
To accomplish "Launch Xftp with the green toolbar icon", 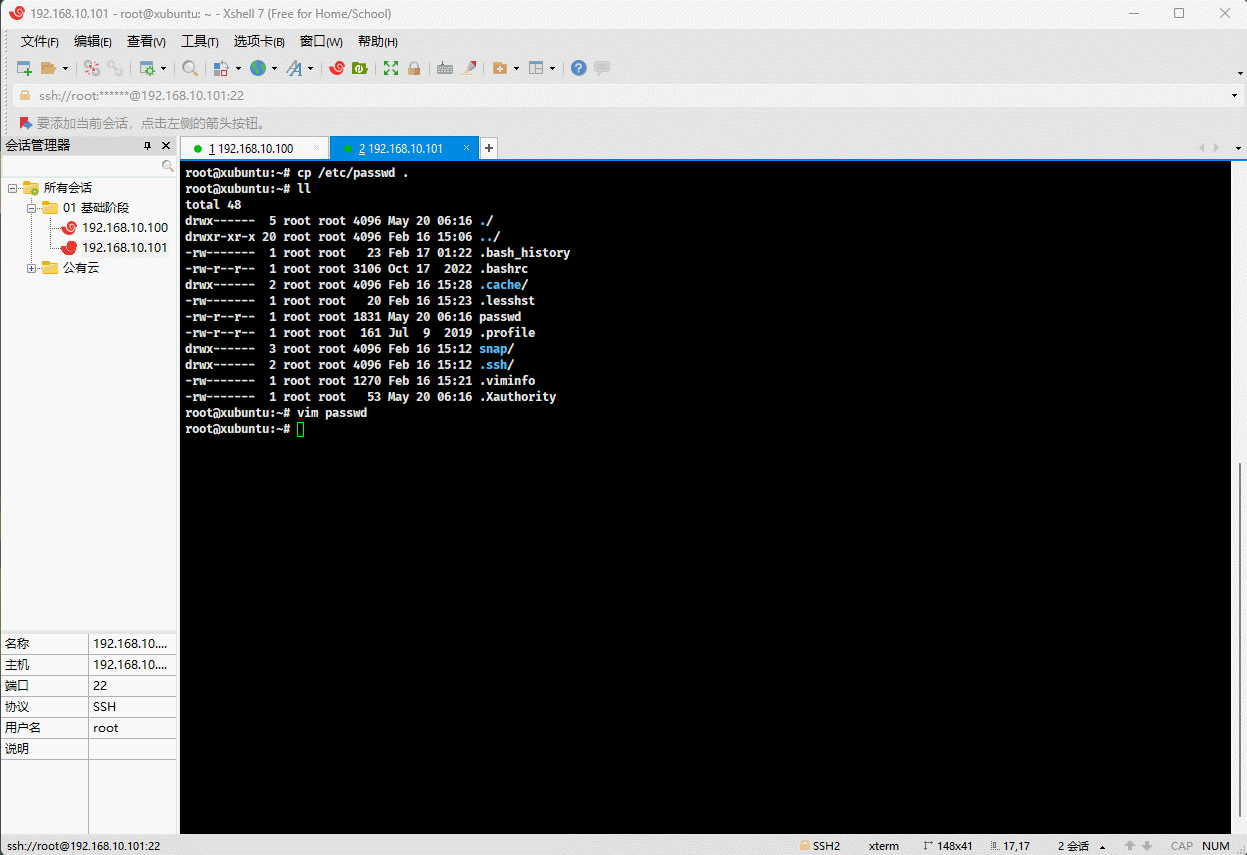I will [x=359, y=68].
